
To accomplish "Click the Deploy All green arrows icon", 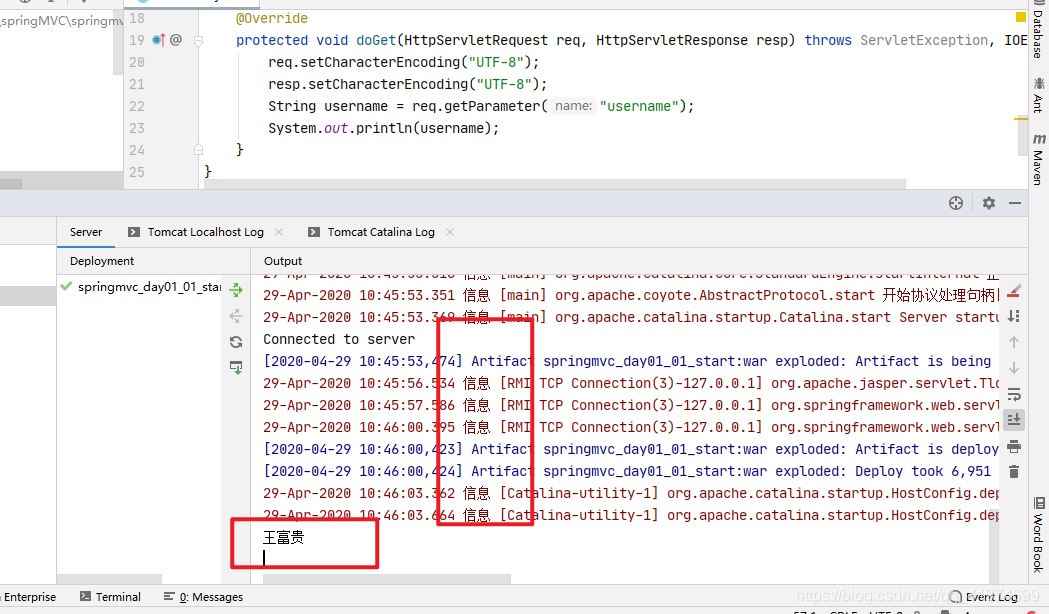I will [x=235, y=290].
